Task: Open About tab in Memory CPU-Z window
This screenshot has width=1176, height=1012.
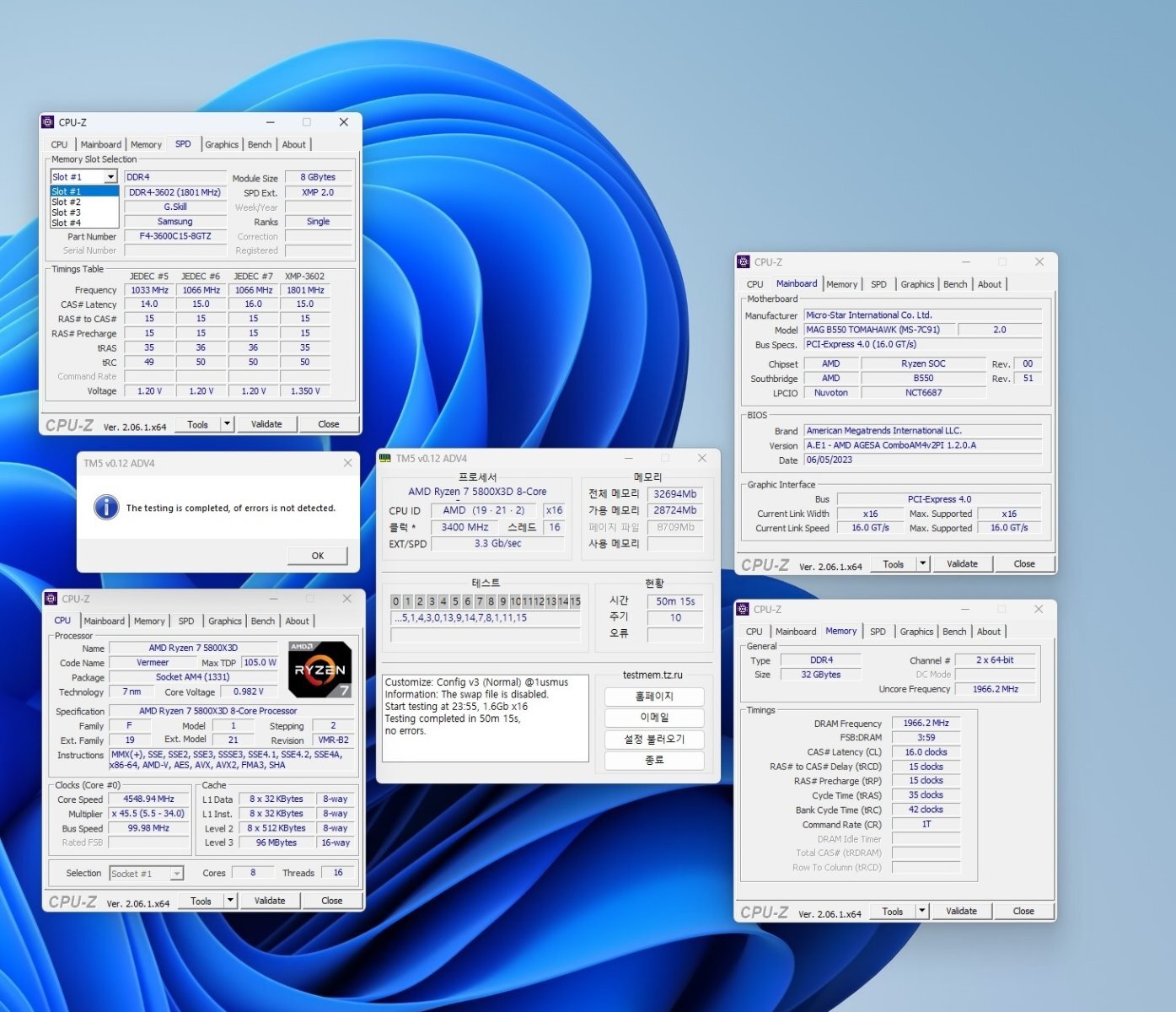Action: 989,631
